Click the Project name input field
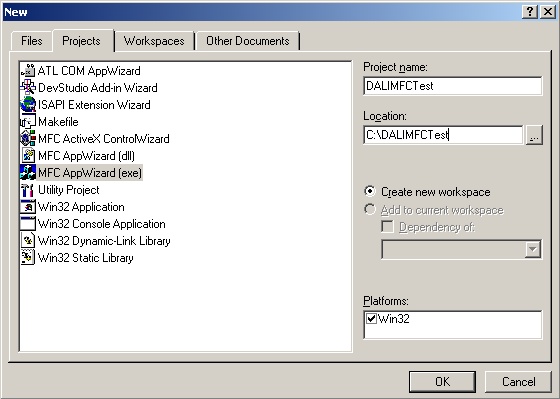Screen dimensions: 560x399 coord(453,86)
